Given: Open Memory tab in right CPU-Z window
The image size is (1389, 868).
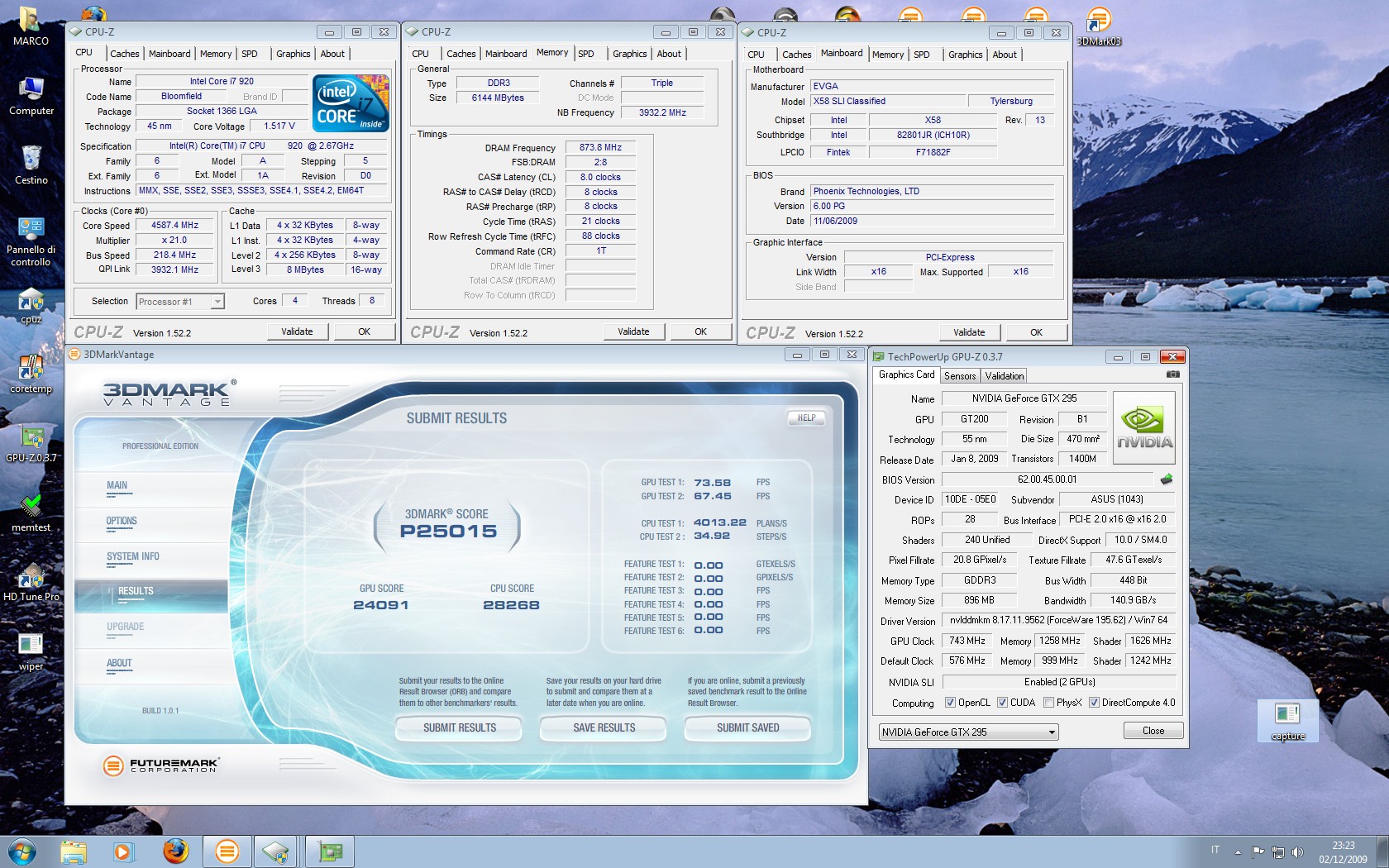Looking at the screenshot, I should (888, 55).
